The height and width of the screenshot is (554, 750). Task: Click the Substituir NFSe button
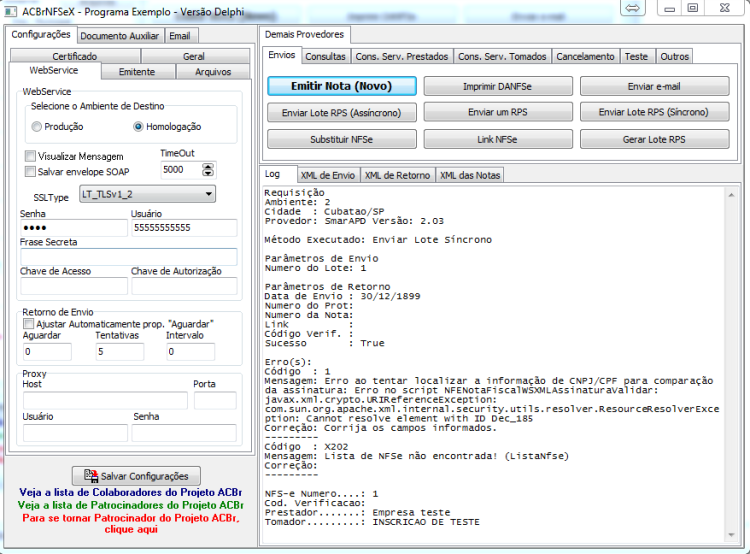(342, 139)
